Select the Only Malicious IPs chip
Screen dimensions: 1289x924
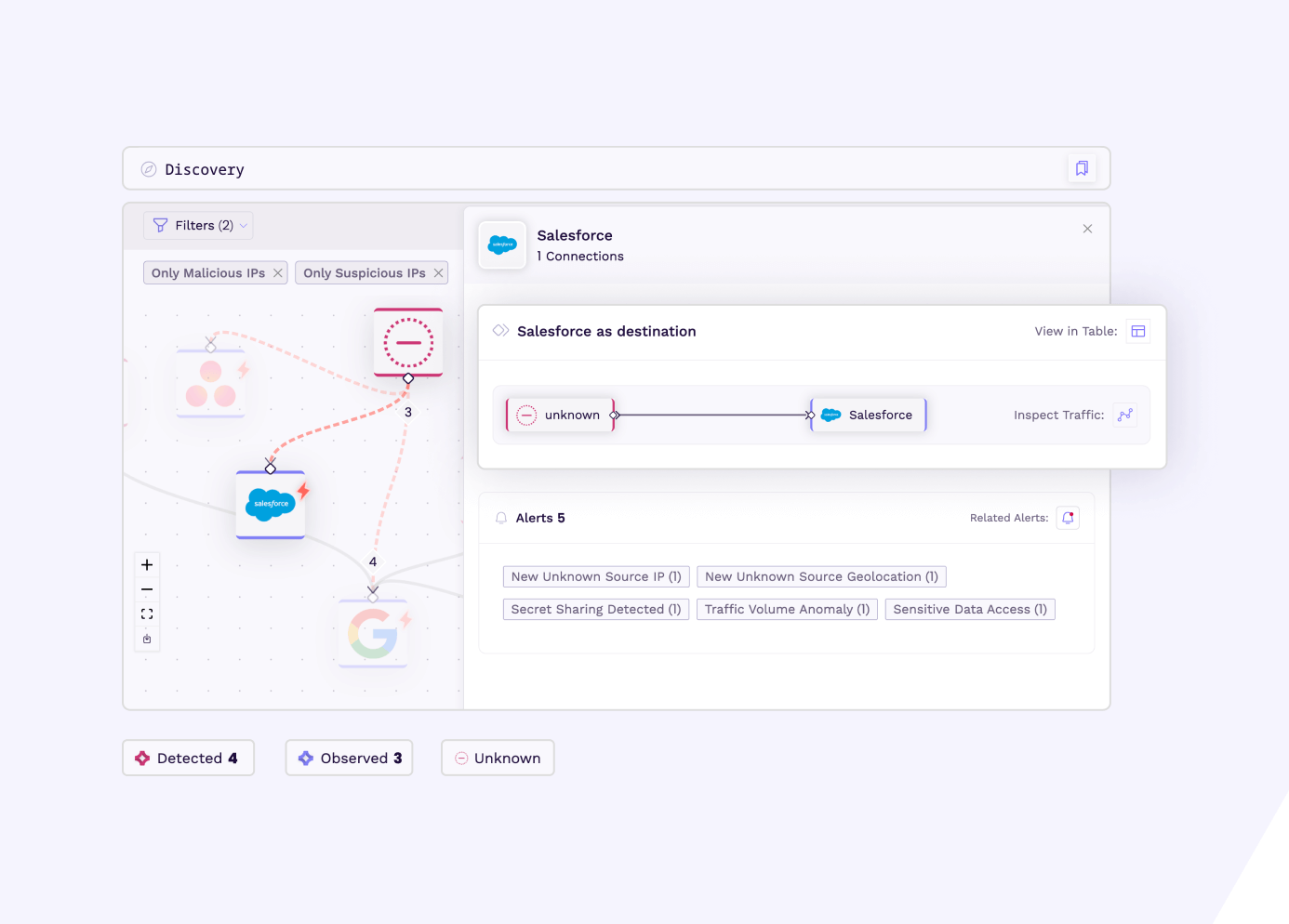pyautogui.click(x=216, y=273)
